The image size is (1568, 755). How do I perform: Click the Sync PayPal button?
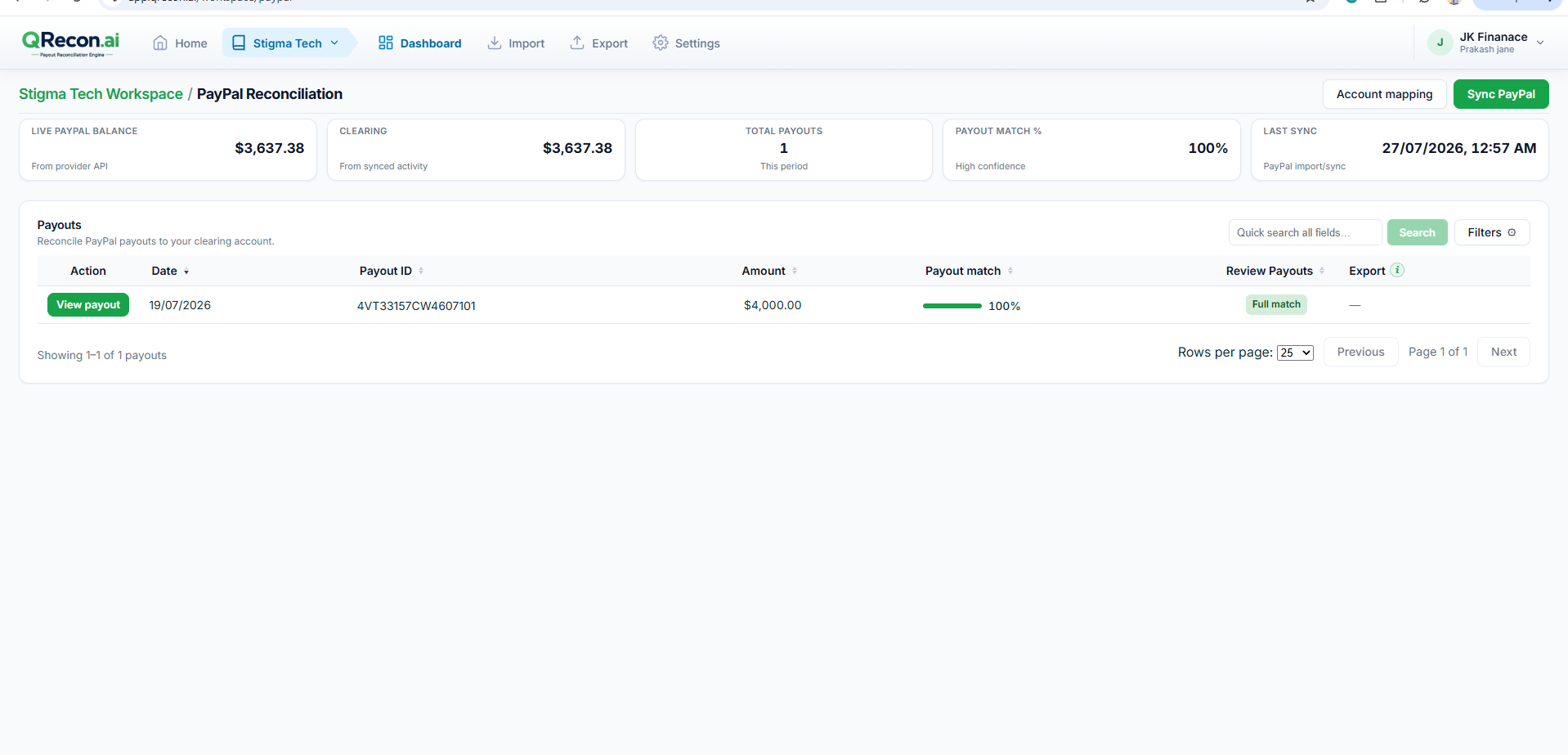tap(1501, 94)
